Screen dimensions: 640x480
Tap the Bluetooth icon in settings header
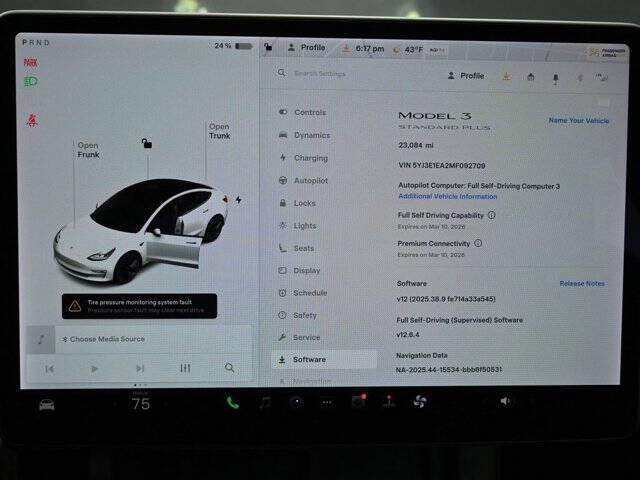[580, 78]
